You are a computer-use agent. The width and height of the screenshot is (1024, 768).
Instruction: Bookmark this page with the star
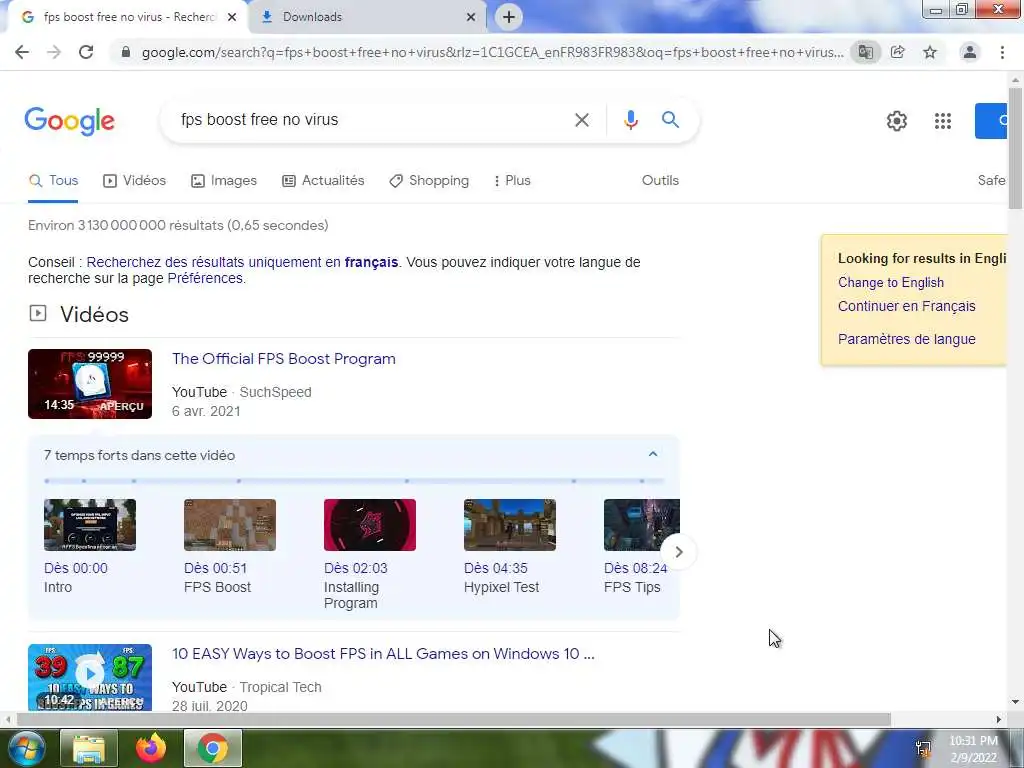930,52
